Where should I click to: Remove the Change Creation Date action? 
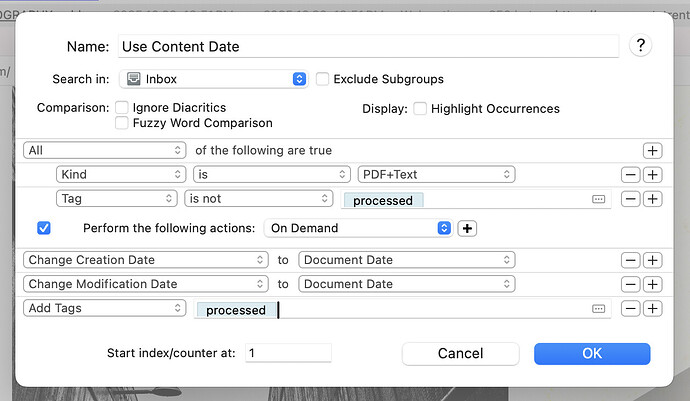click(x=630, y=260)
